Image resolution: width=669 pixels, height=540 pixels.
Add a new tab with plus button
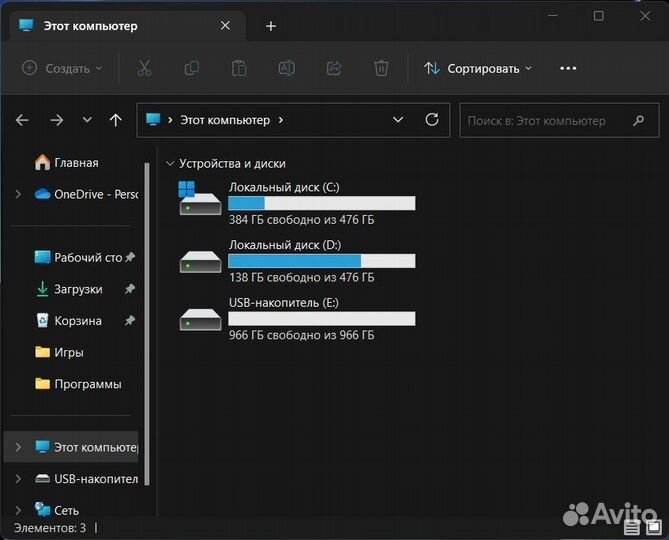271,26
